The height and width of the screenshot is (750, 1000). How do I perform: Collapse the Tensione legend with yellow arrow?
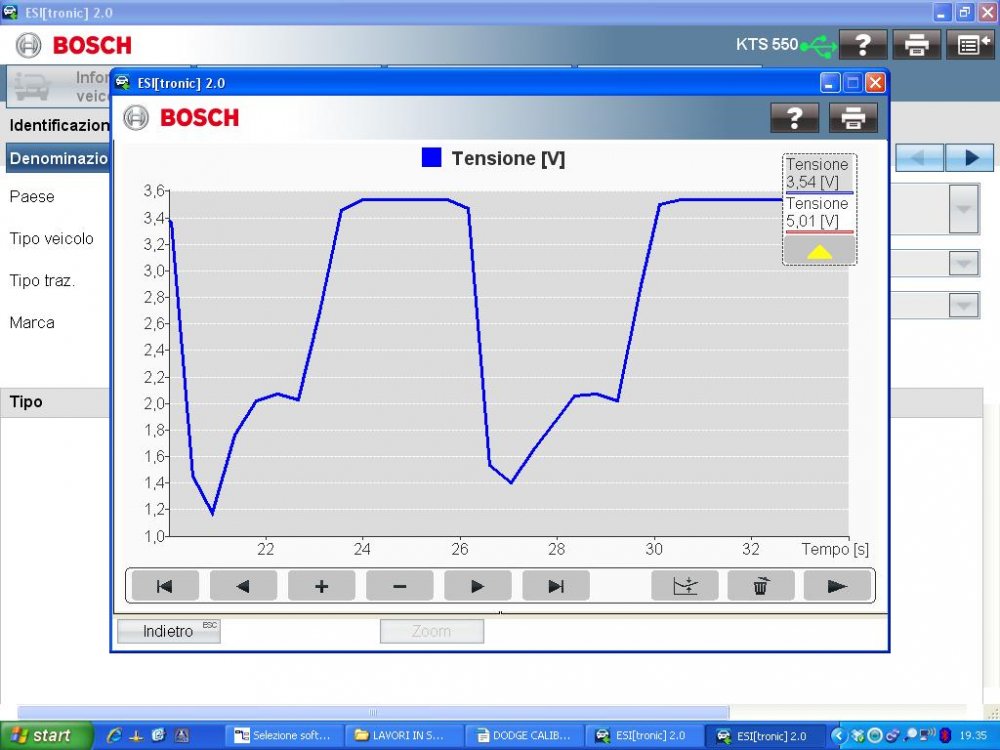click(819, 251)
